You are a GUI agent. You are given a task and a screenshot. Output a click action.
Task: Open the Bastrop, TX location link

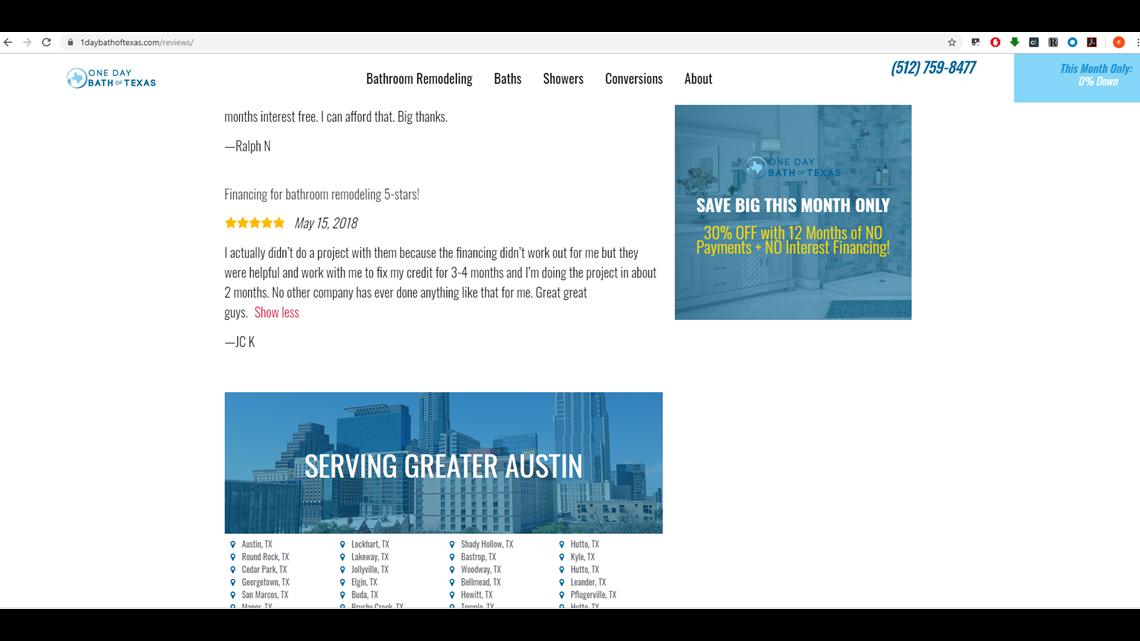click(478, 557)
